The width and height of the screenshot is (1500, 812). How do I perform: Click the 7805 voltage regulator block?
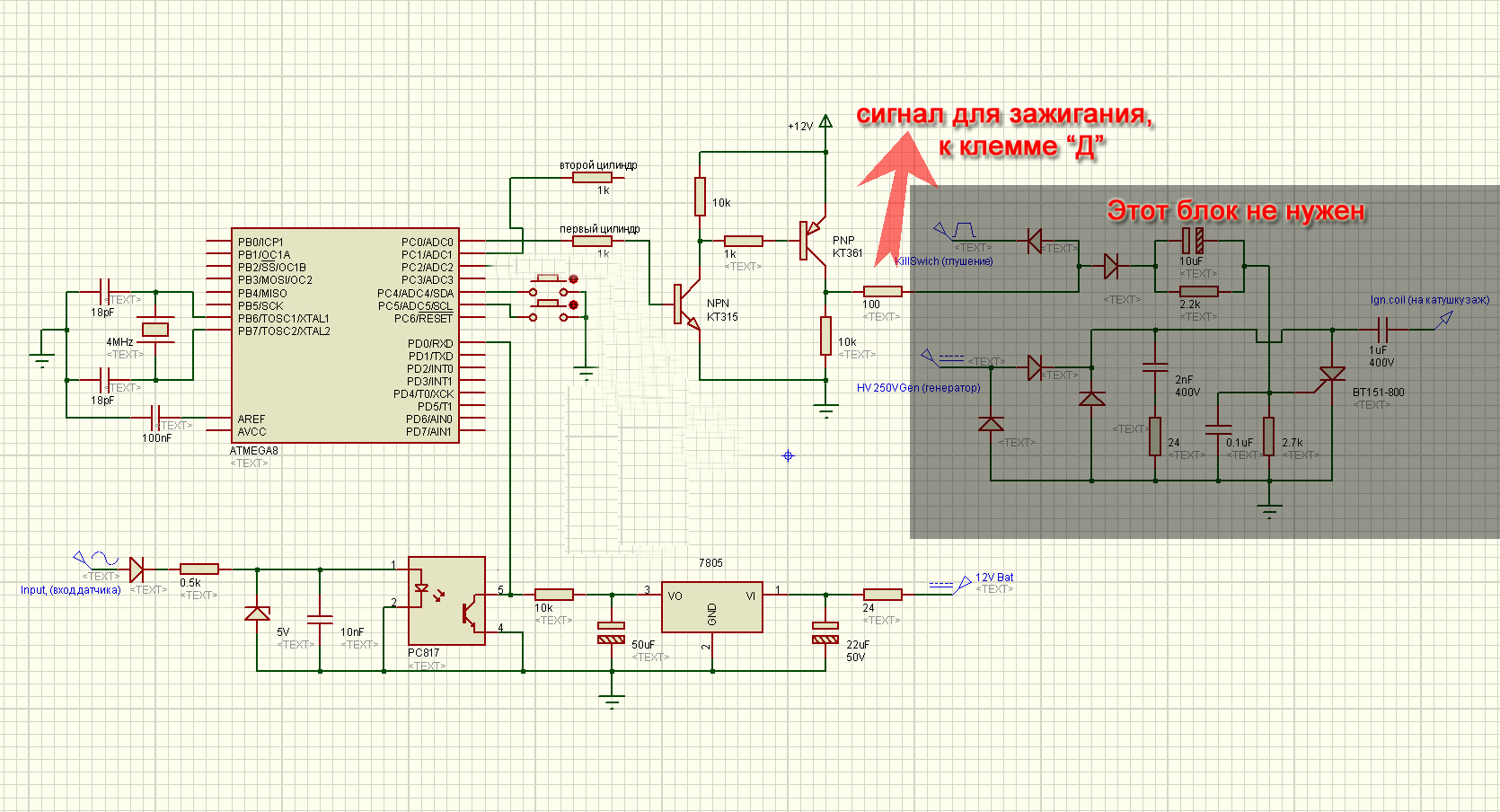click(x=712, y=607)
